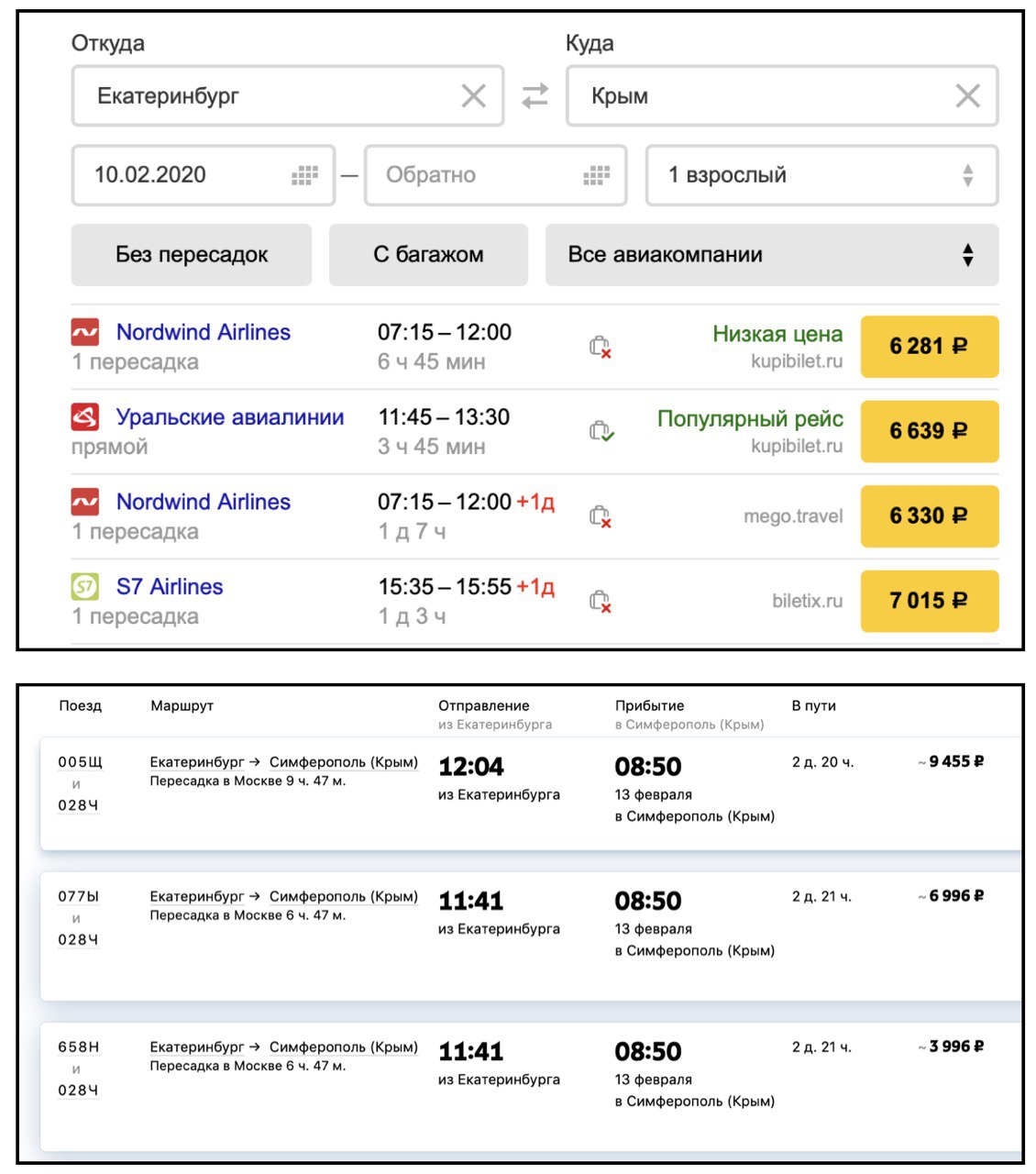The width and height of the screenshot is (1036, 1174).
Task: Click no-baggage icon in 6 281 ₽ row
Action: (x=601, y=347)
